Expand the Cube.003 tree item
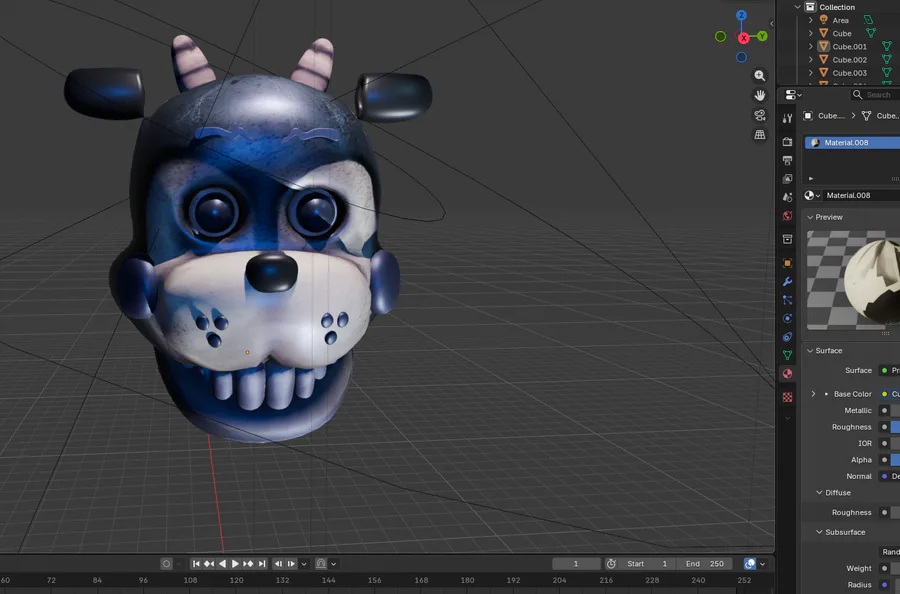900x594 pixels. (810, 73)
